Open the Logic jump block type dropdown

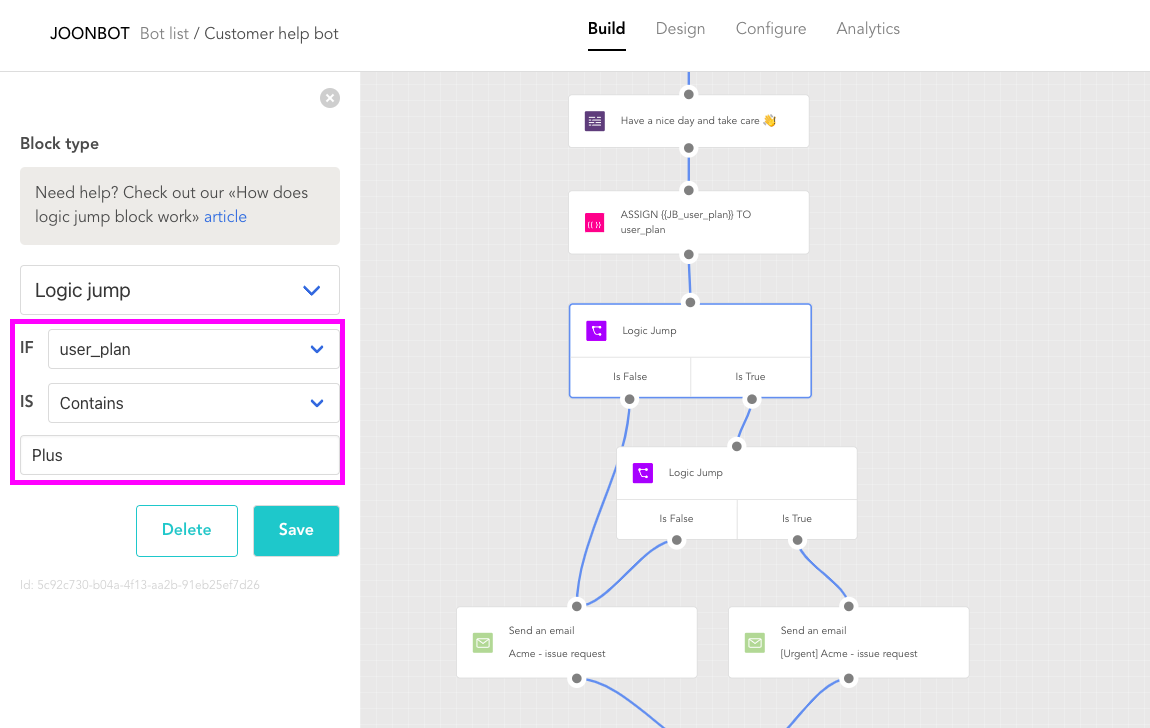(x=180, y=290)
